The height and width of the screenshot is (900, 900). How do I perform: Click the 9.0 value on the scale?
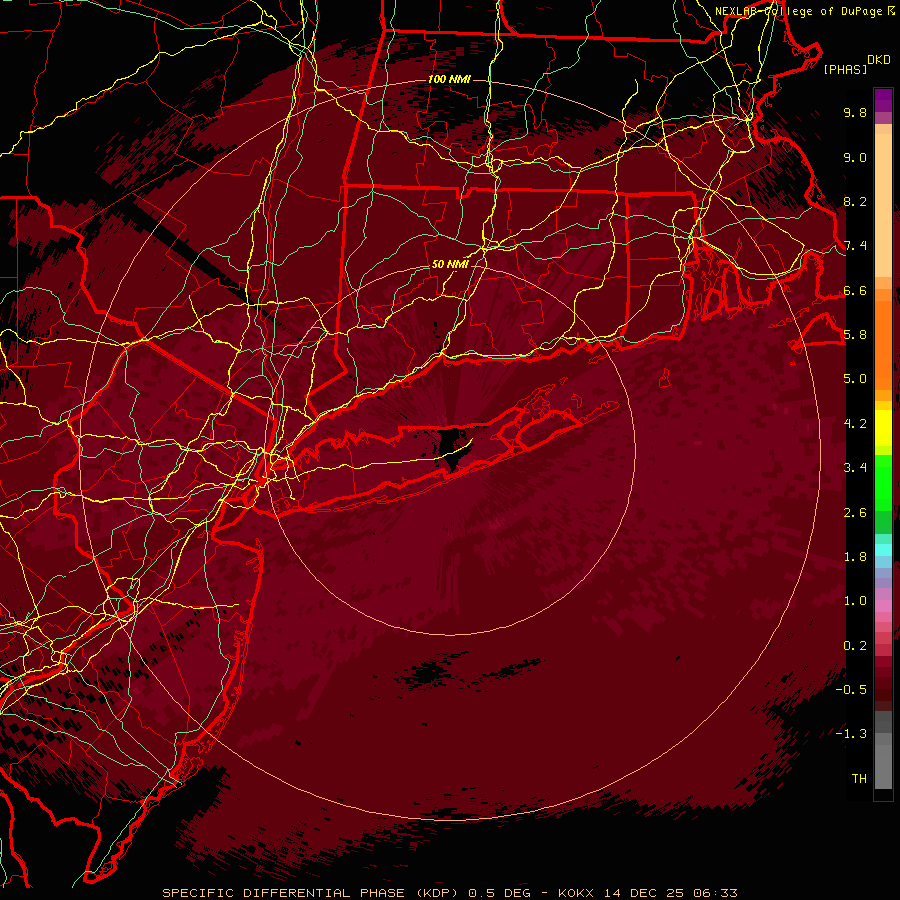pos(855,157)
